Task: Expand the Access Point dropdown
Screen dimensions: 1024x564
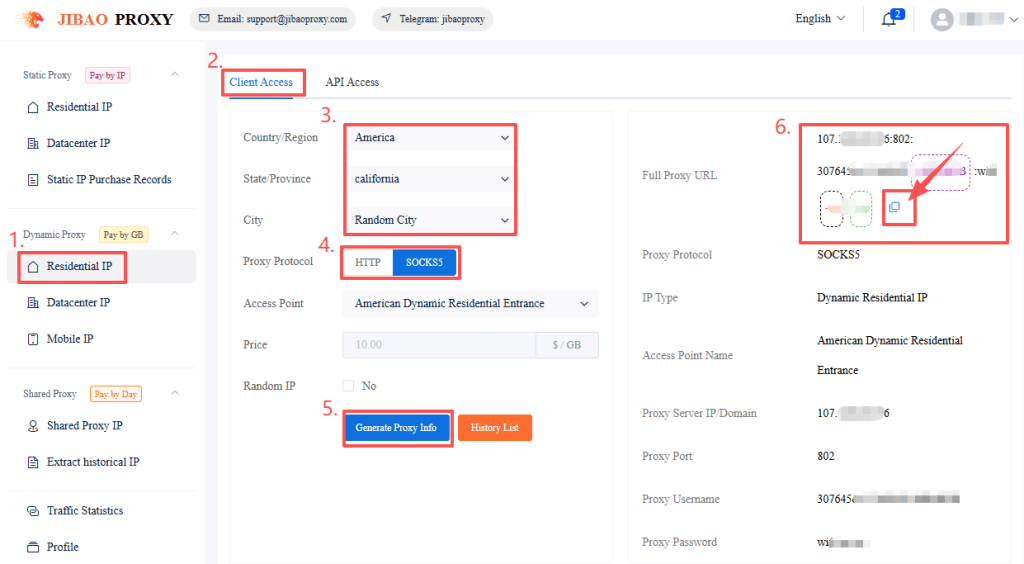Action: tap(470, 304)
